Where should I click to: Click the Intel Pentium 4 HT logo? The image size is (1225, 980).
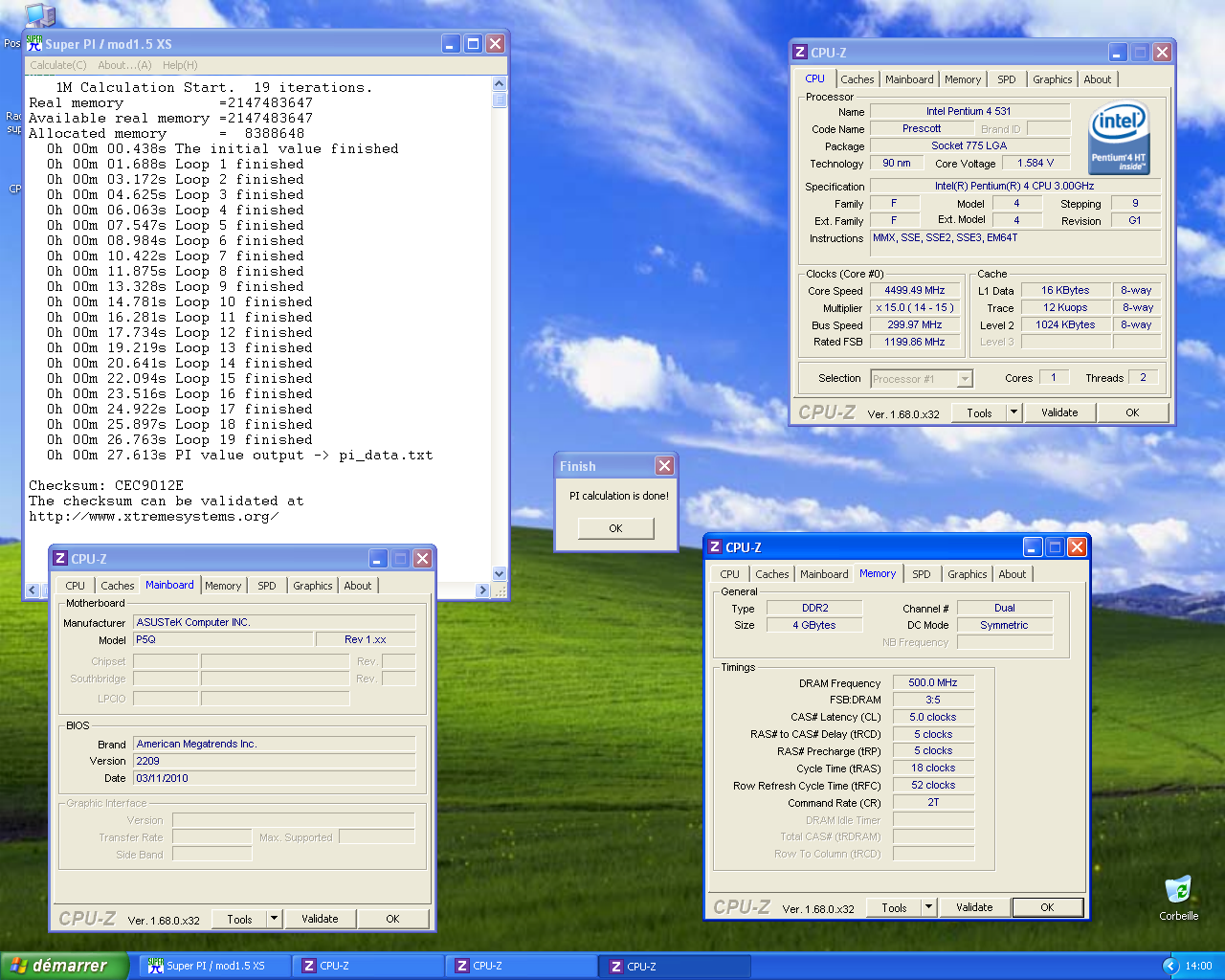1119,139
